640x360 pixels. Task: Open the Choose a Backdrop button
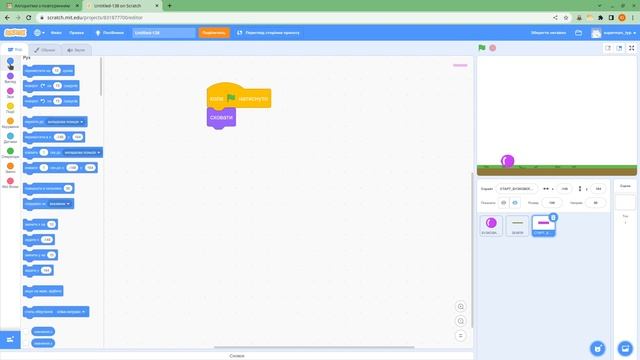pyautogui.click(x=625, y=349)
